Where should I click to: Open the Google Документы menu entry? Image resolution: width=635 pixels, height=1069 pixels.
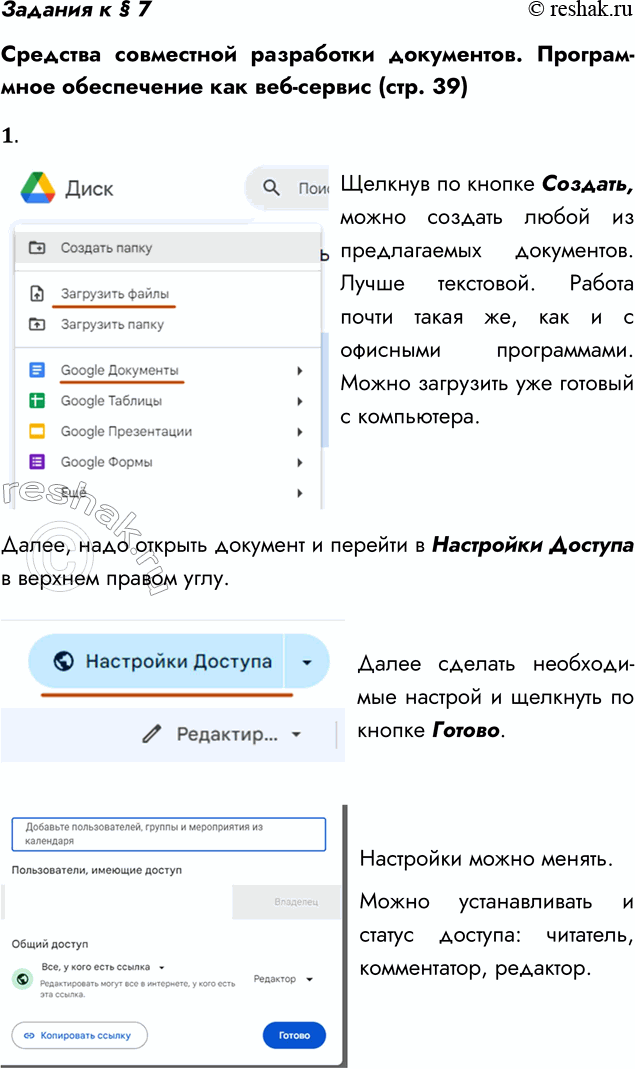click(168, 370)
